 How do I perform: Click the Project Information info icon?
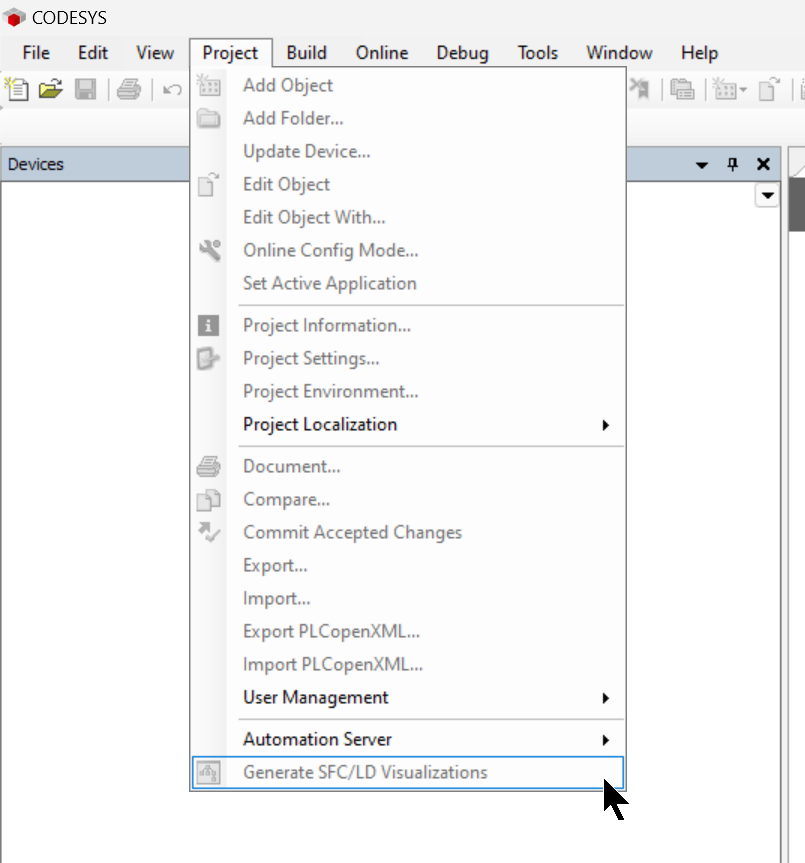(209, 325)
